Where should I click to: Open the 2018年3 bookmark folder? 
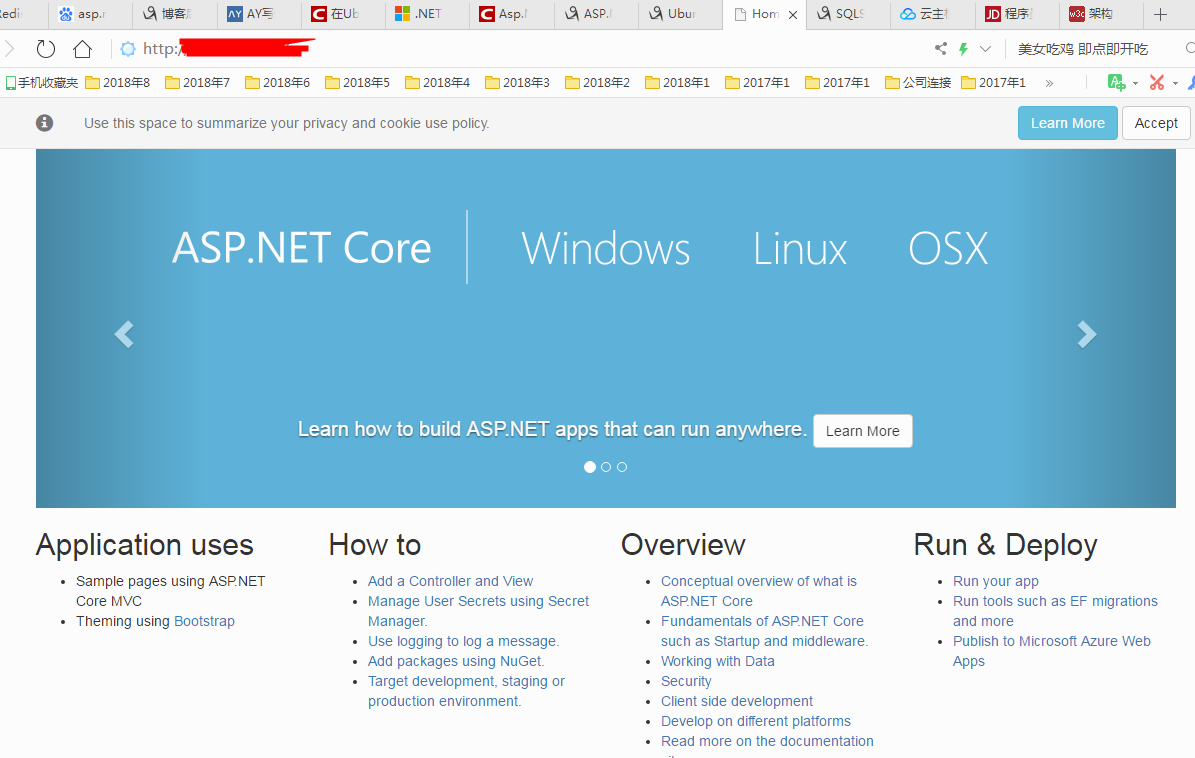(517, 82)
